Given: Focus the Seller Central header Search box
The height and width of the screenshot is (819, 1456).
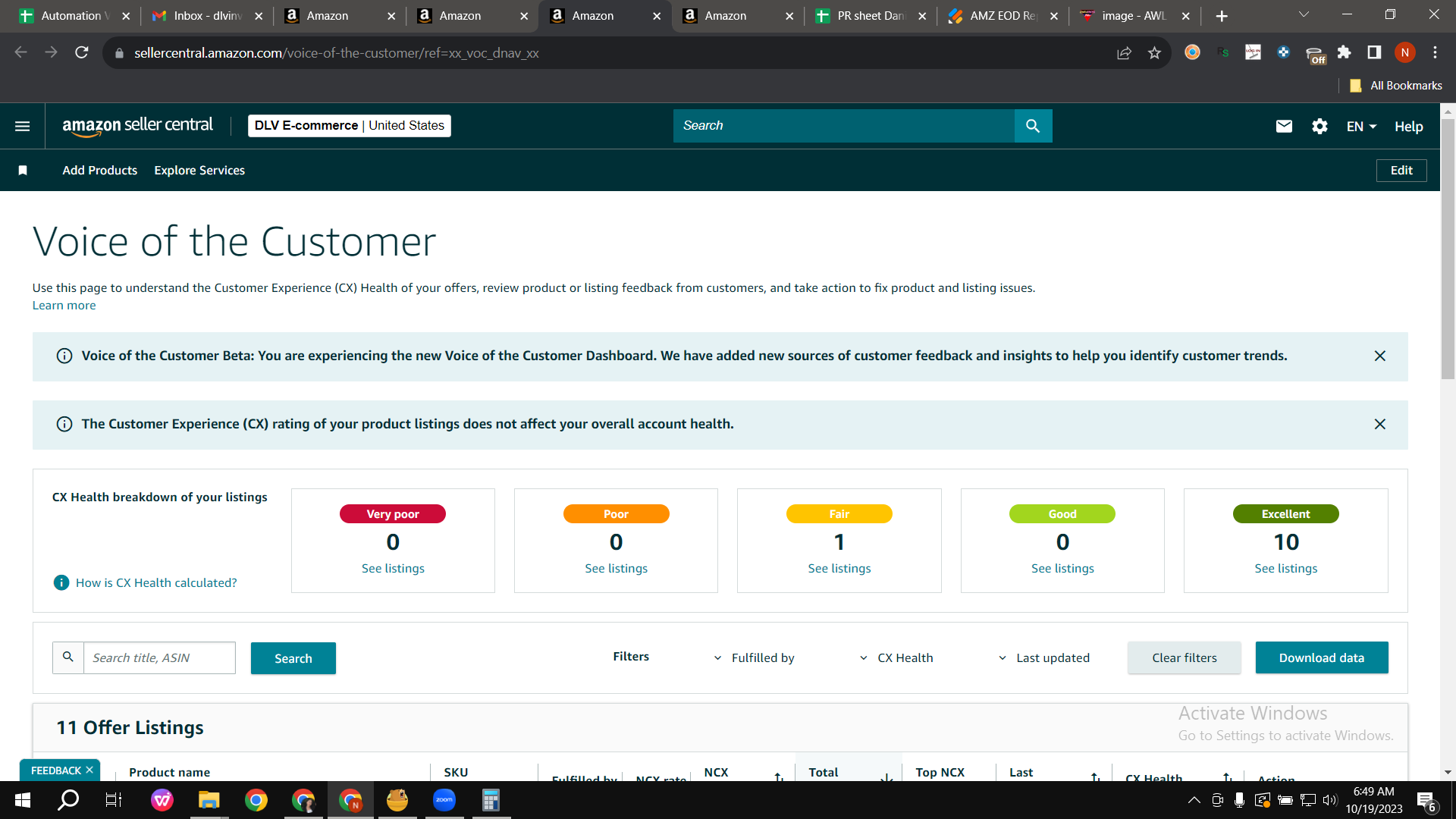Looking at the screenshot, I should tap(843, 126).
